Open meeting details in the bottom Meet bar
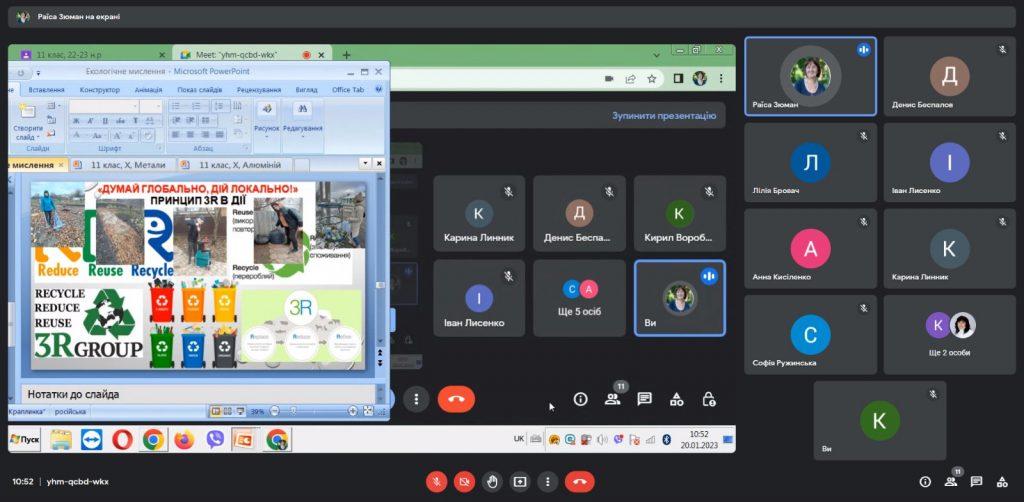 [x=925, y=482]
